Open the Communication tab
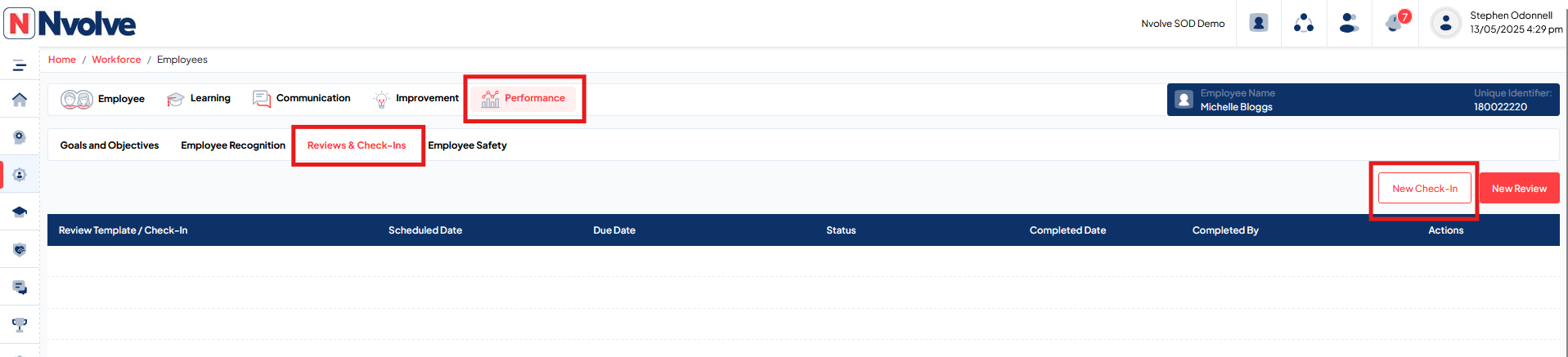This screenshot has width=1568, height=357. 302,99
